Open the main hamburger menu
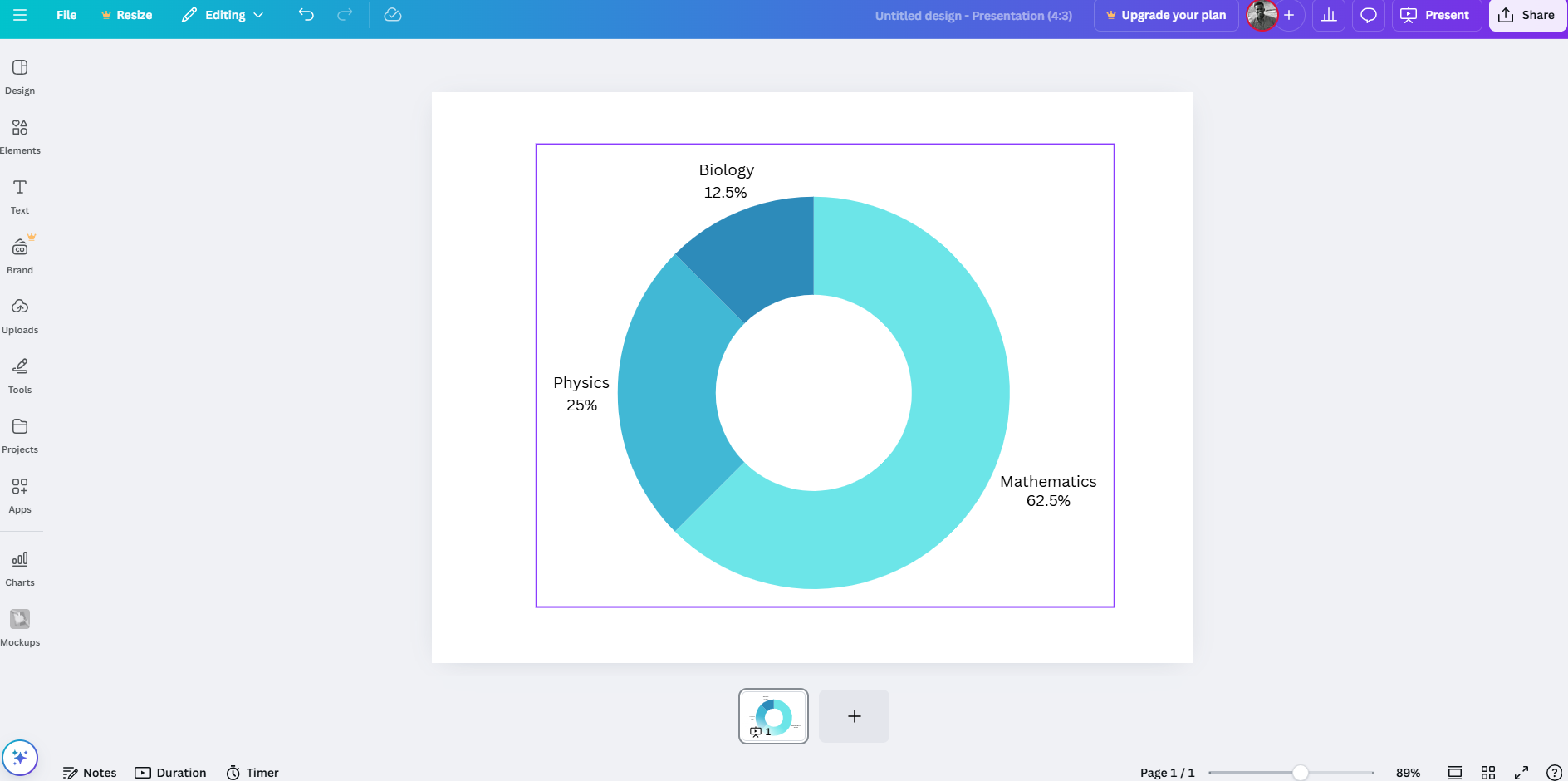The height and width of the screenshot is (781, 1568). coord(20,15)
